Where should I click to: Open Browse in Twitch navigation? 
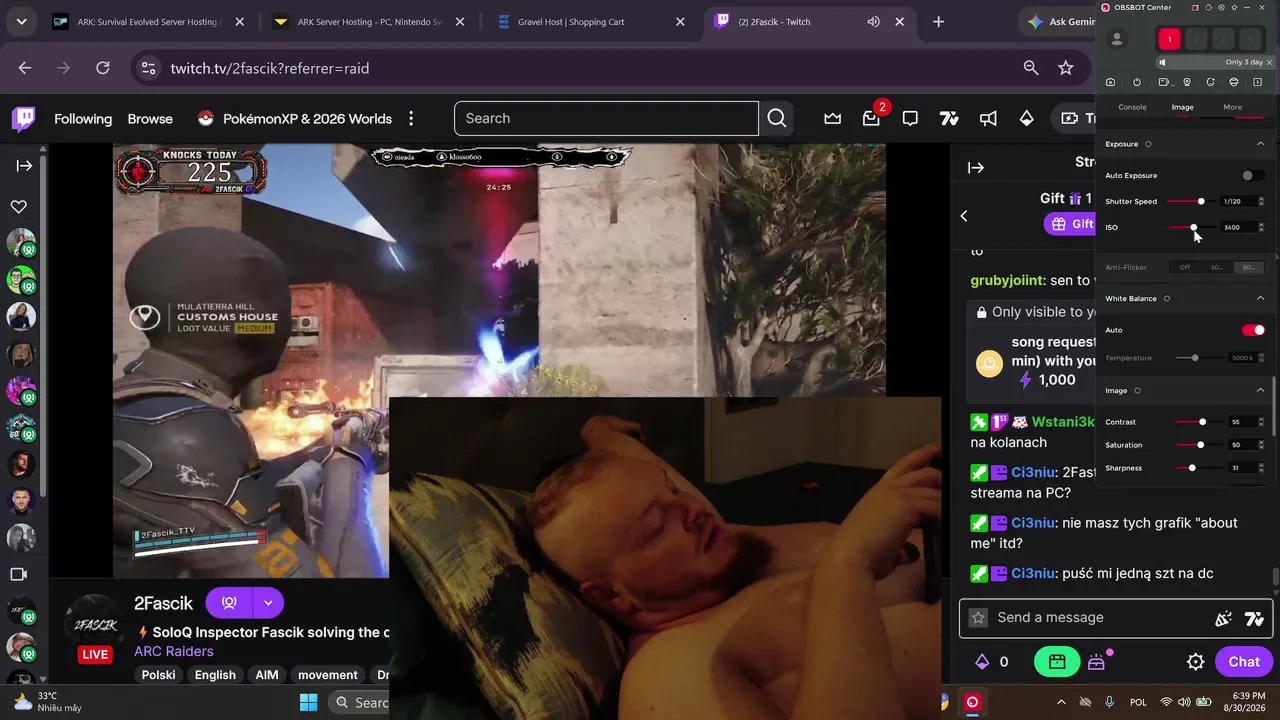(150, 119)
